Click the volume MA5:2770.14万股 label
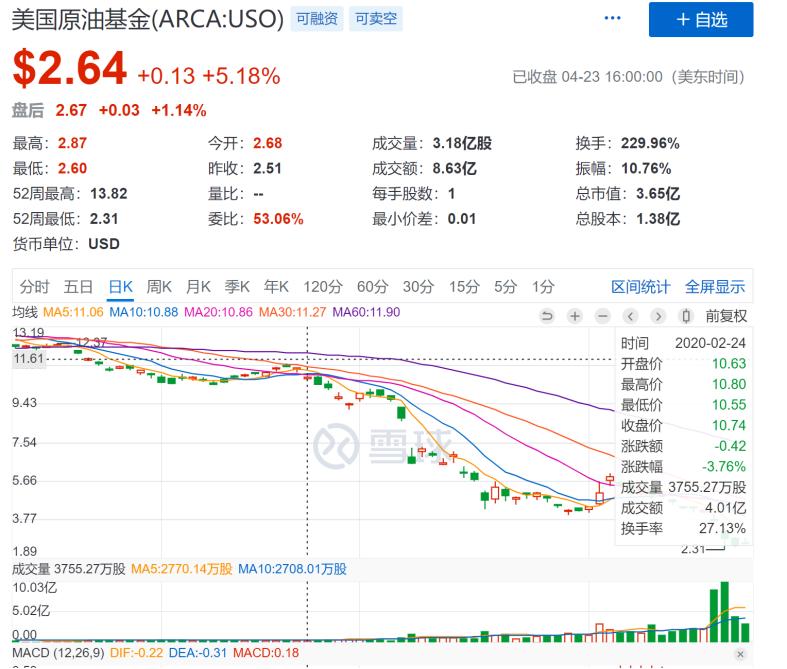Image resolution: width=787 pixels, height=669 pixels. click(182, 569)
